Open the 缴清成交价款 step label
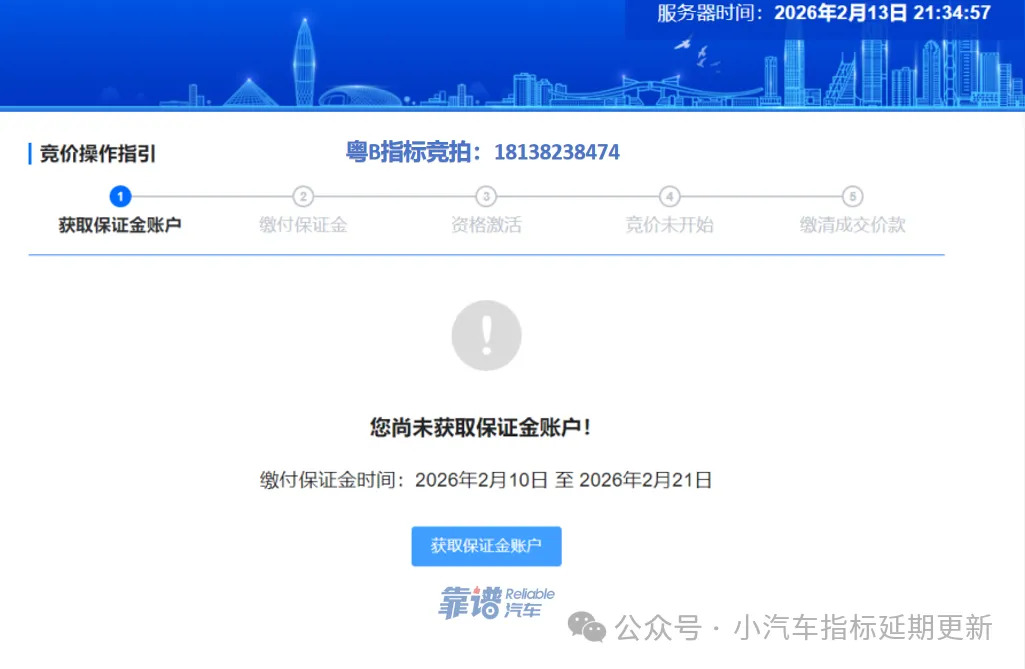The height and width of the screenshot is (669, 1025). (x=852, y=225)
